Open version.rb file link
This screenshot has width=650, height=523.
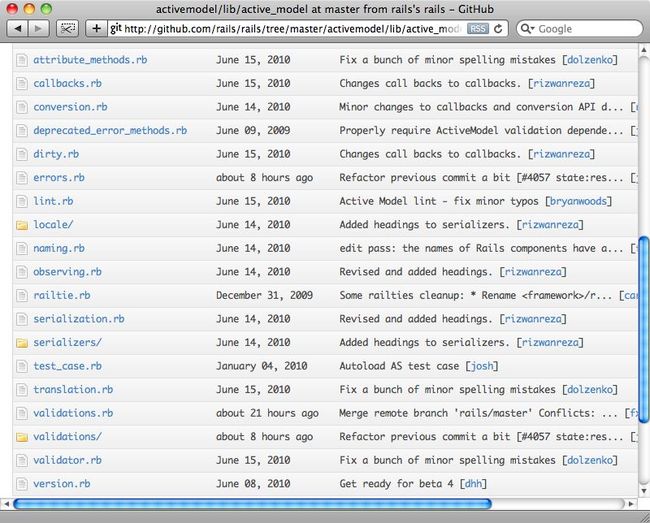[62, 484]
